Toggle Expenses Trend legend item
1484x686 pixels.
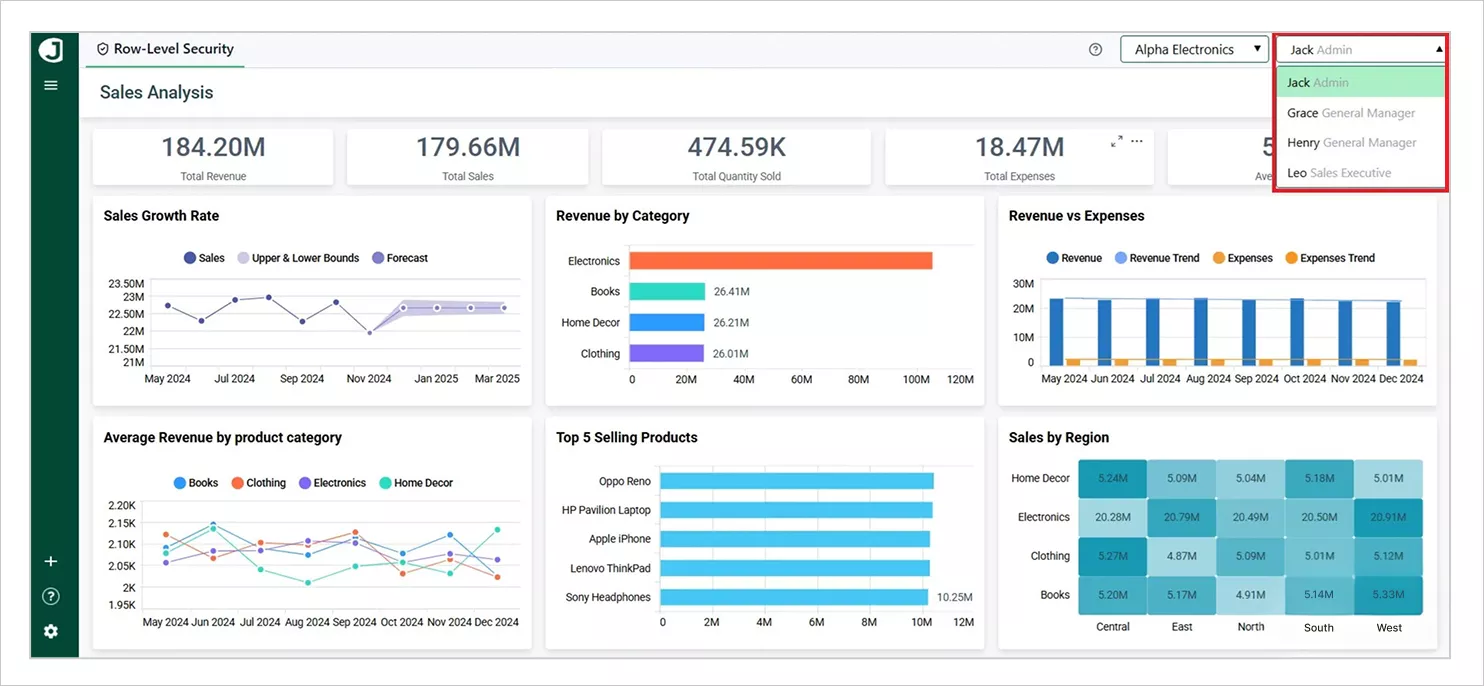1330,258
